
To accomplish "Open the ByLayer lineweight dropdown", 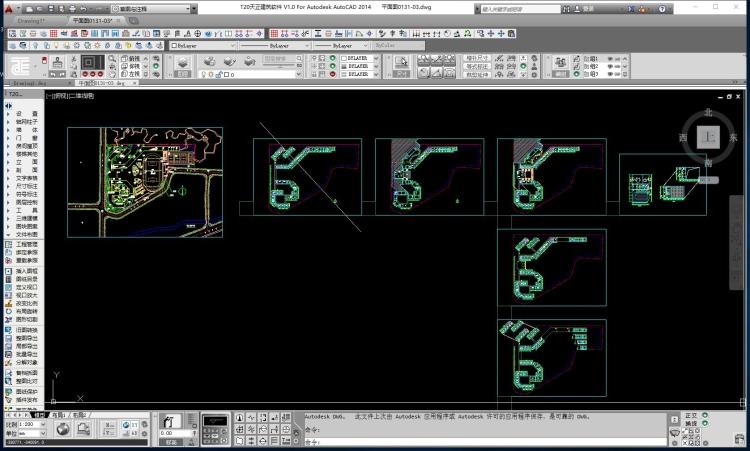I will pyautogui.click(x=342, y=45).
